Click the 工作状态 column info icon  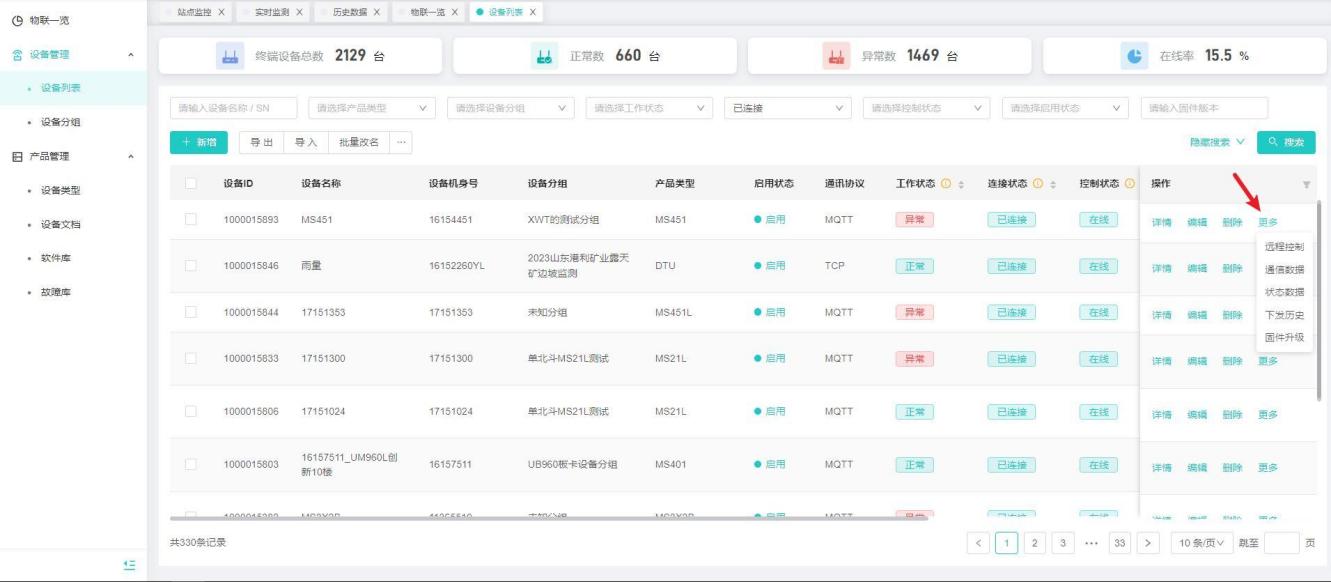[x=944, y=184]
